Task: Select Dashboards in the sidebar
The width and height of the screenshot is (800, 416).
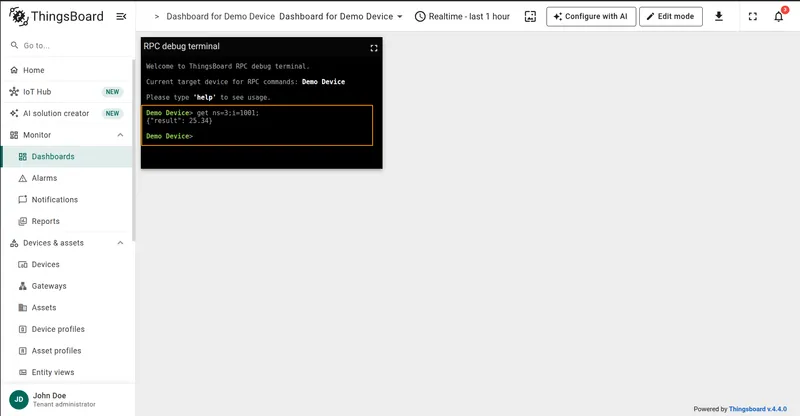Action: 67,157
